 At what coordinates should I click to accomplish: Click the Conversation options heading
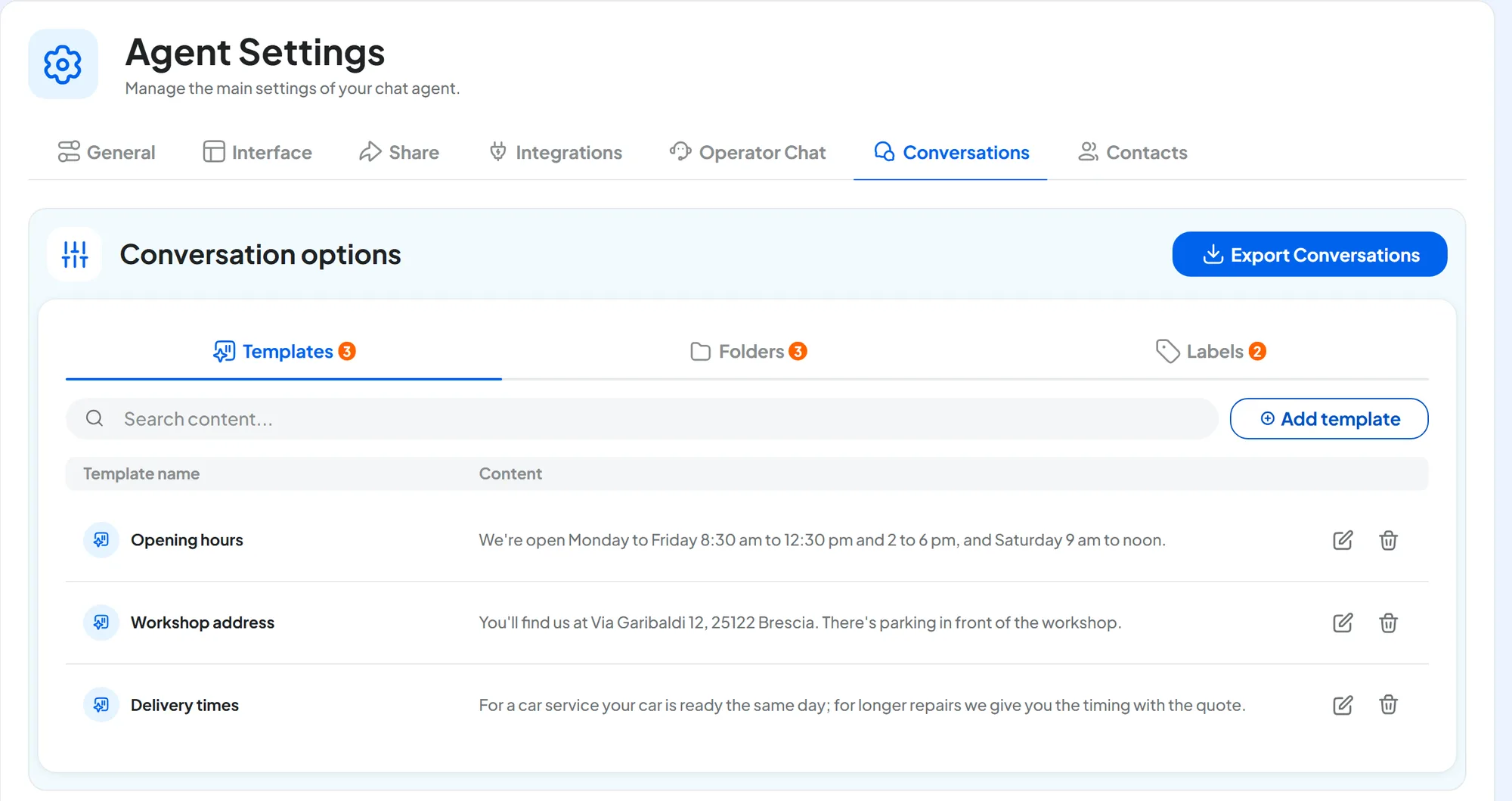(x=260, y=255)
